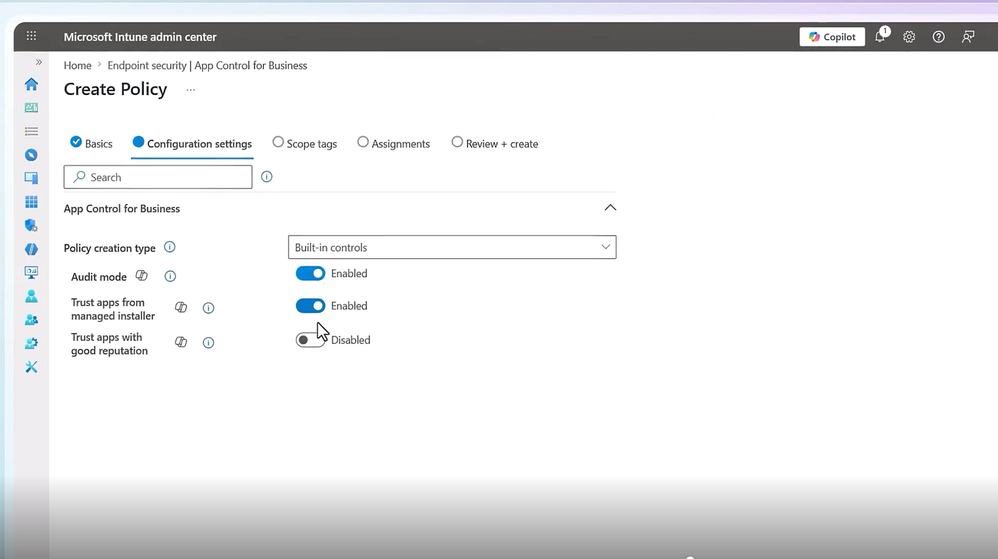This screenshot has width=998, height=559.
Task: Click the info icon beside Search
Action: 267,177
